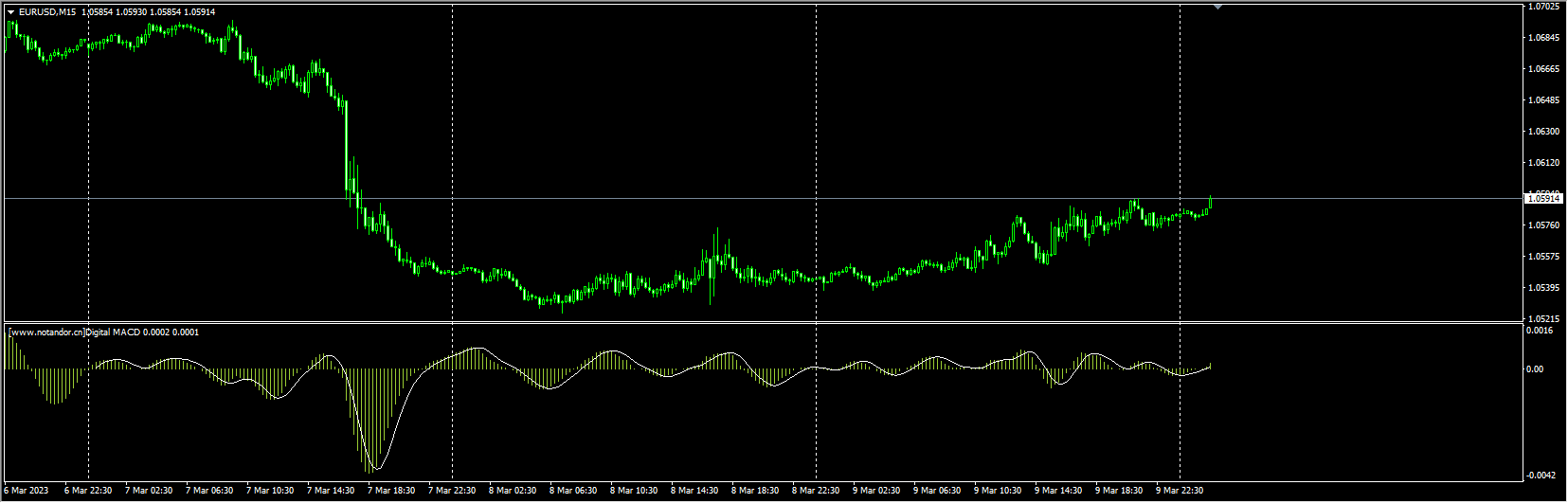The image size is (1568, 503).
Task: Click the 1.07025 price scale label
Action: coord(1544,7)
